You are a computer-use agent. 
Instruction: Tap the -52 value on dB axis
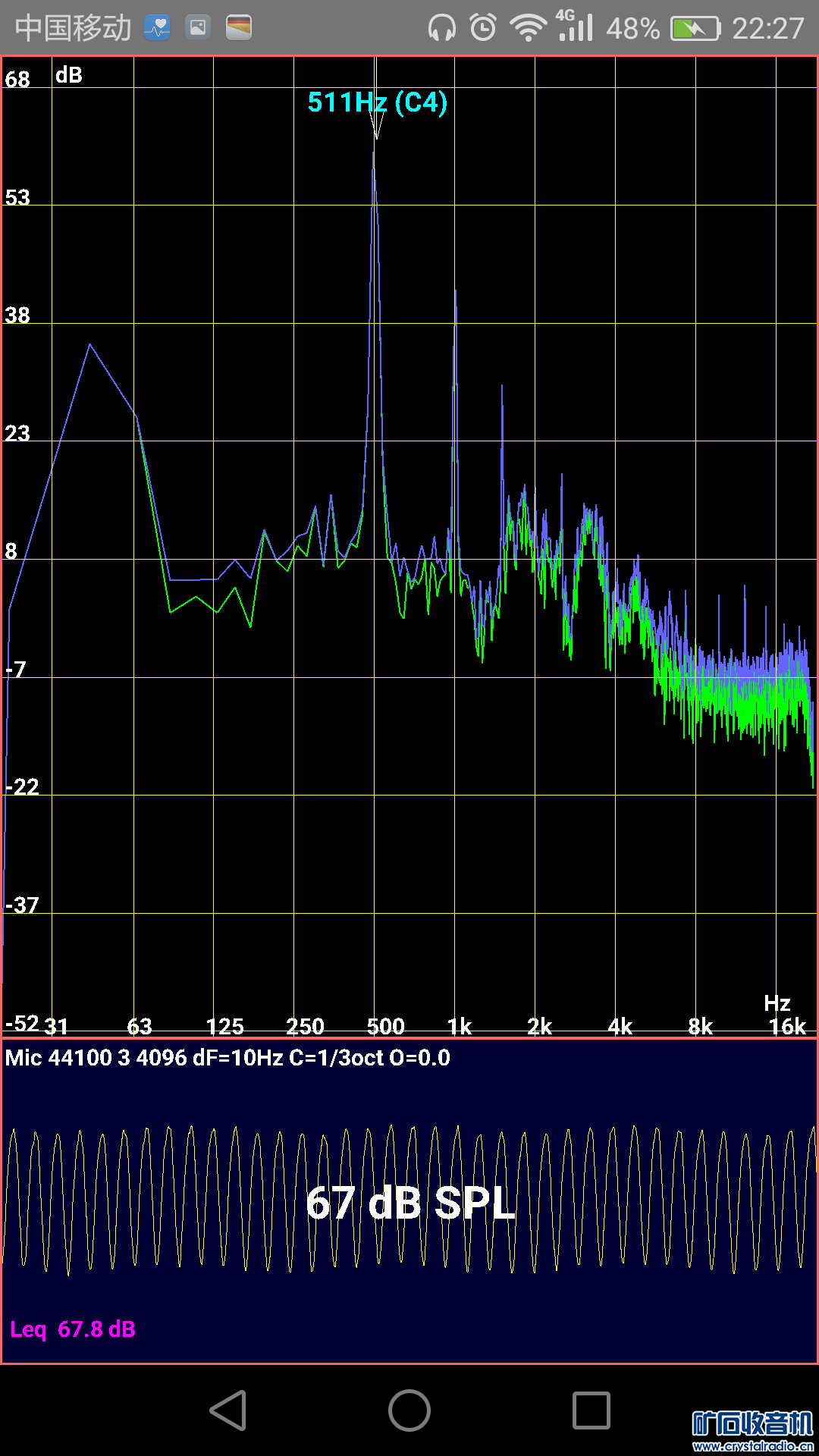(x=22, y=1024)
